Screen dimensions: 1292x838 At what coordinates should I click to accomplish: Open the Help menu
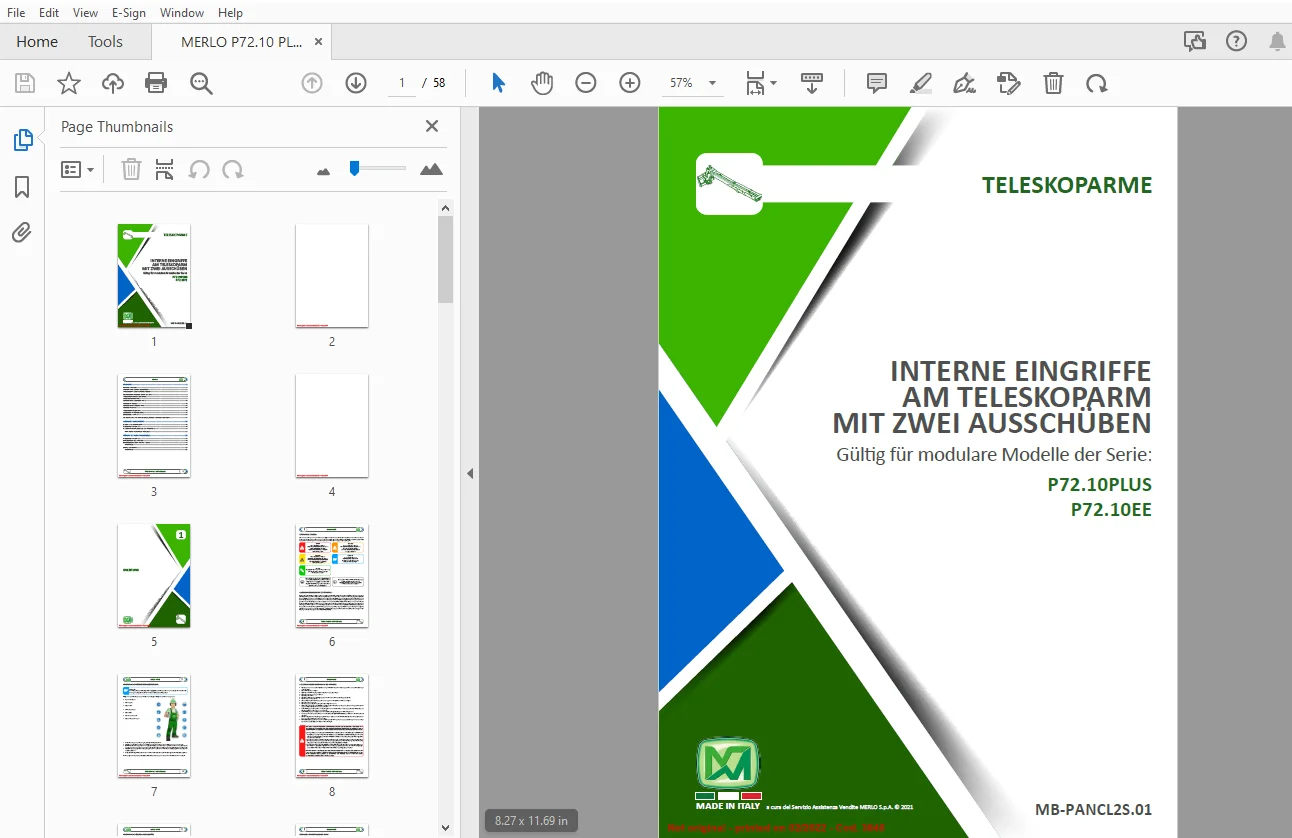pyautogui.click(x=230, y=13)
